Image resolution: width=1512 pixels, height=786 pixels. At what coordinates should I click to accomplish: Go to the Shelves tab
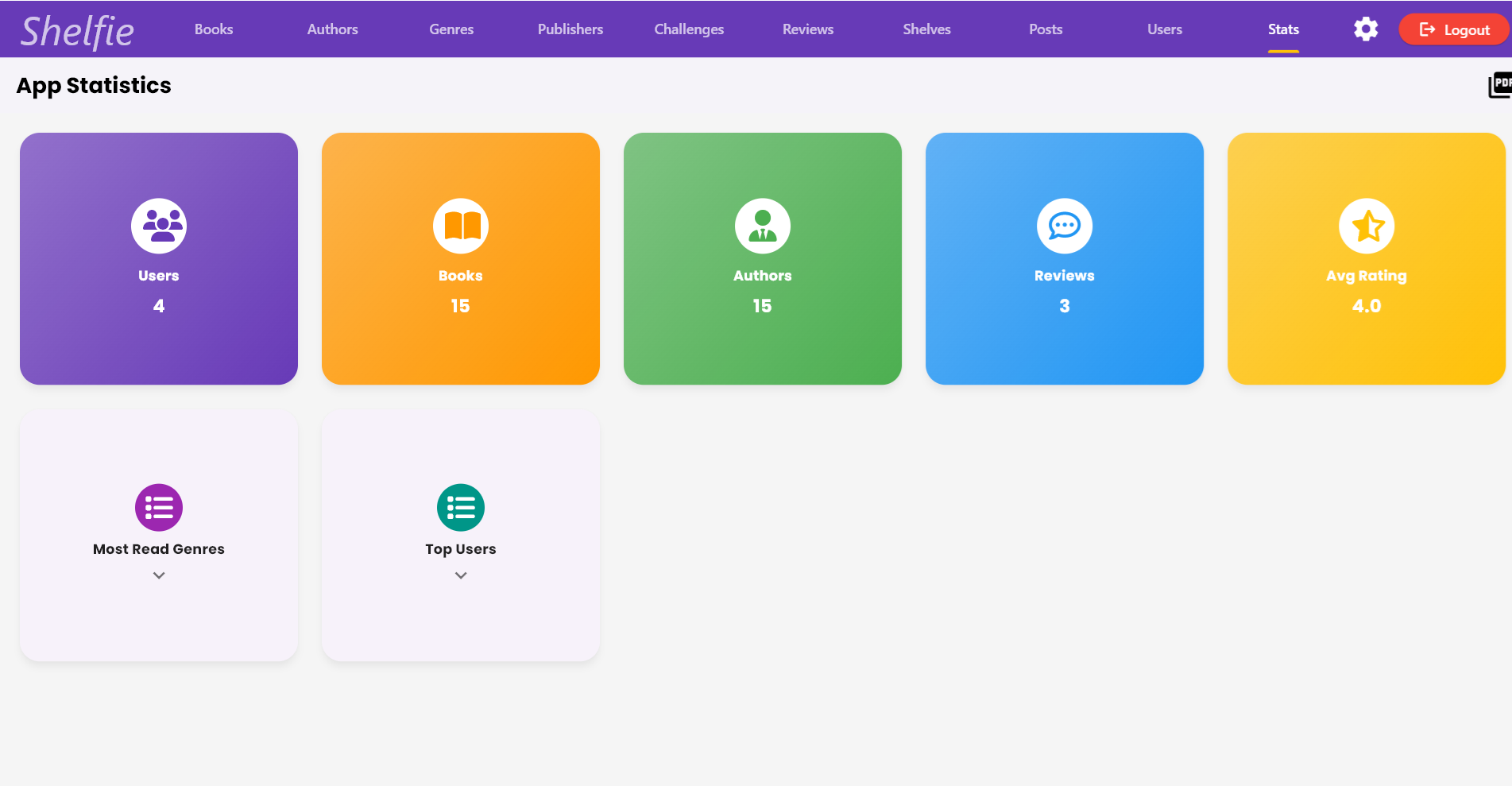[926, 29]
